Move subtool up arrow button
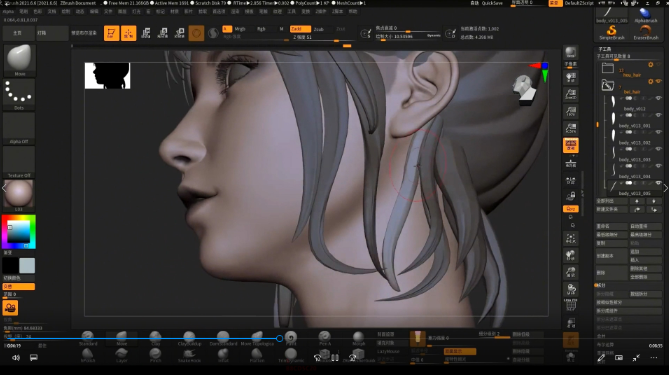The image size is (669, 375). (637, 201)
